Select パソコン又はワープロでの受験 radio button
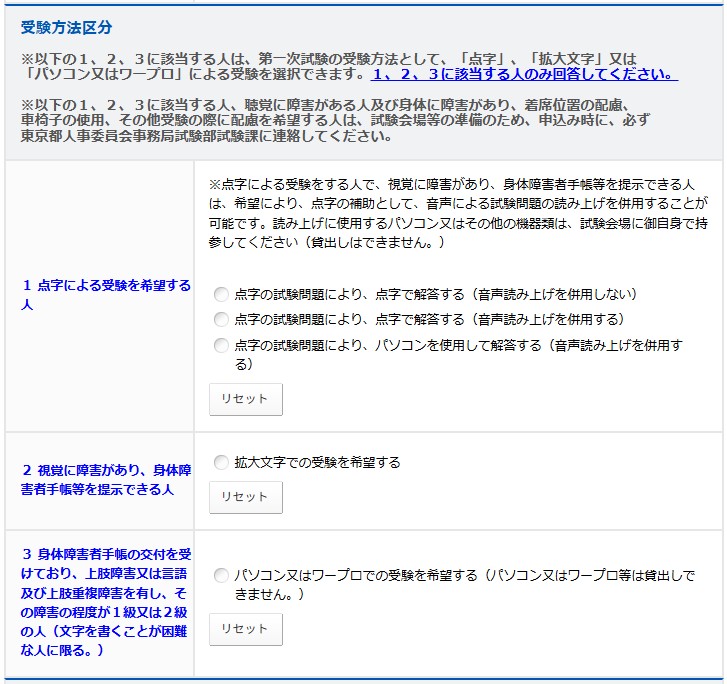This screenshot has width=727, height=684. 221,576
